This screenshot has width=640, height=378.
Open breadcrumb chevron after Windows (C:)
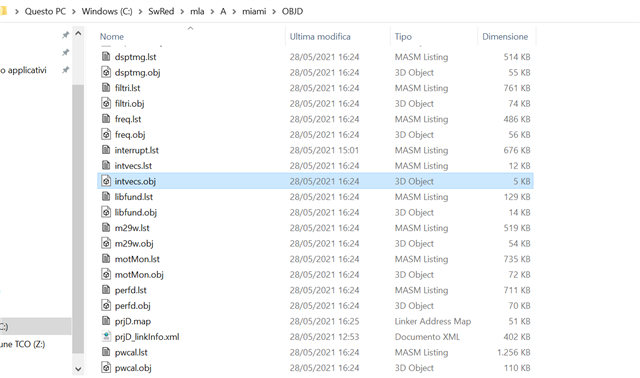click(x=140, y=11)
